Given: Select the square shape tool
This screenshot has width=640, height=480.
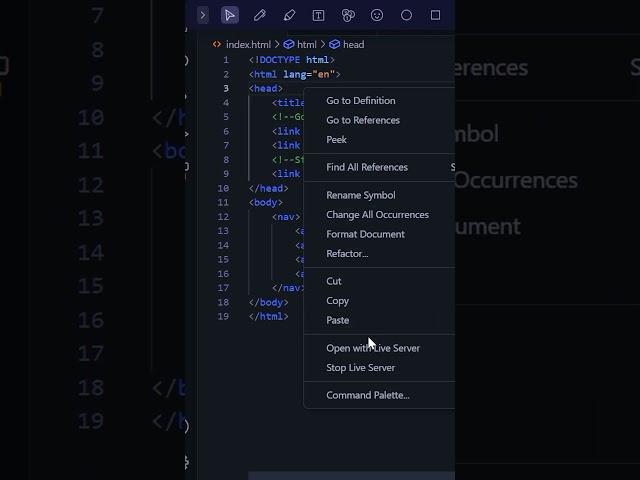Looking at the screenshot, I should pos(436,16).
